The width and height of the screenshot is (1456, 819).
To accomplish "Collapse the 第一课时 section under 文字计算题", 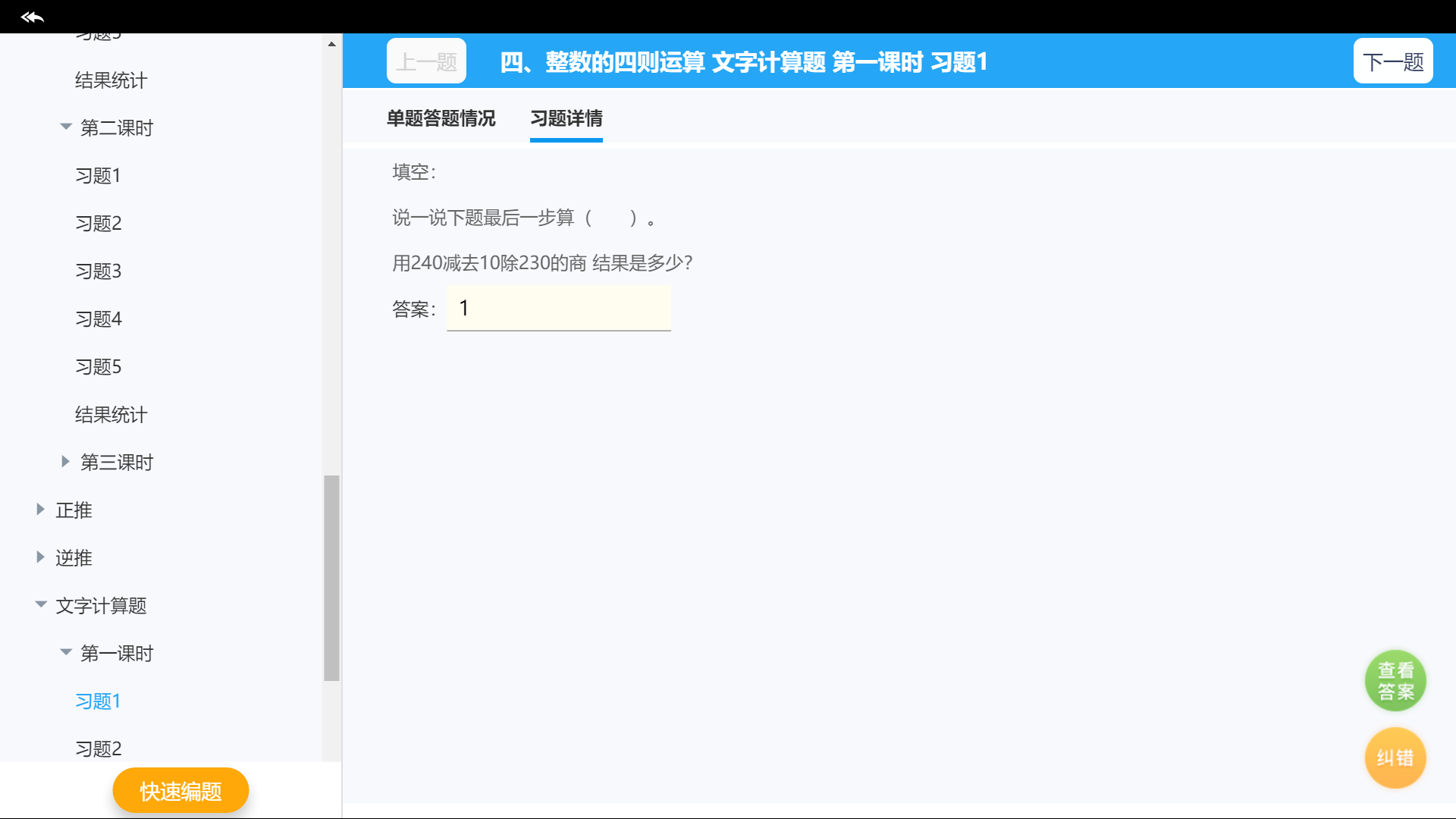I will point(66,652).
